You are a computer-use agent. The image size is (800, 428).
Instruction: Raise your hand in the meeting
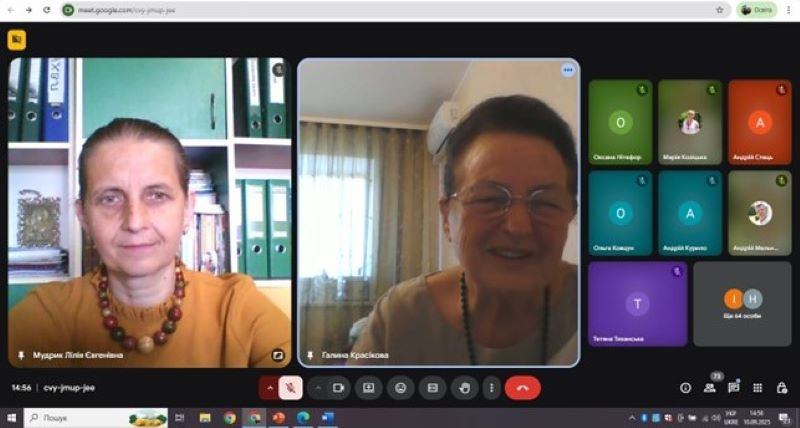(x=463, y=388)
